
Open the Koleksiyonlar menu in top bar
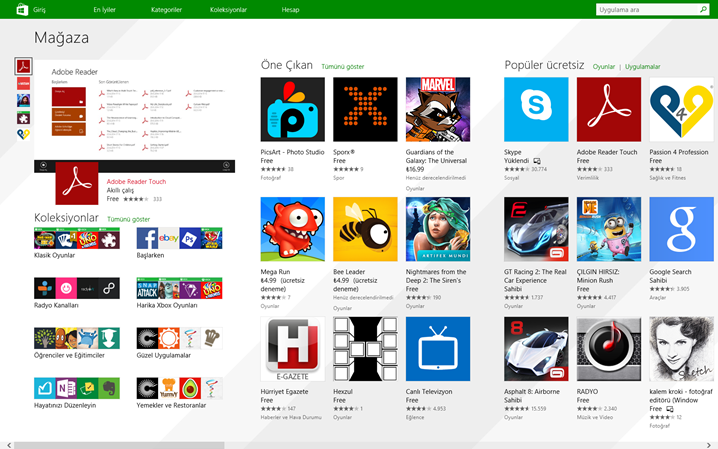[x=228, y=10]
